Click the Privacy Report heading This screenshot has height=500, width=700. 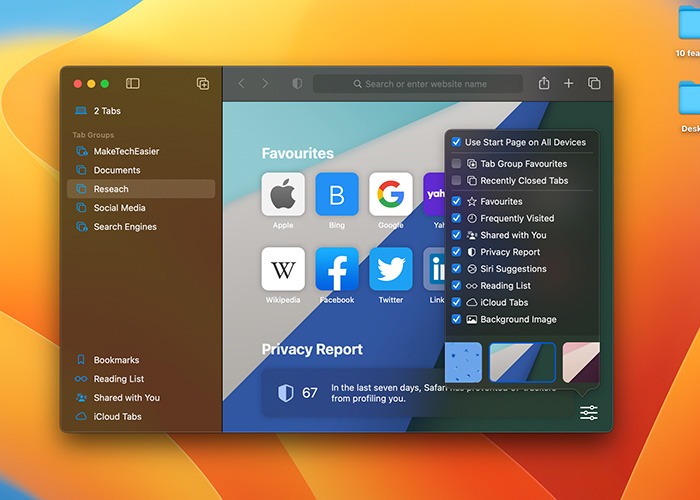point(312,350)
